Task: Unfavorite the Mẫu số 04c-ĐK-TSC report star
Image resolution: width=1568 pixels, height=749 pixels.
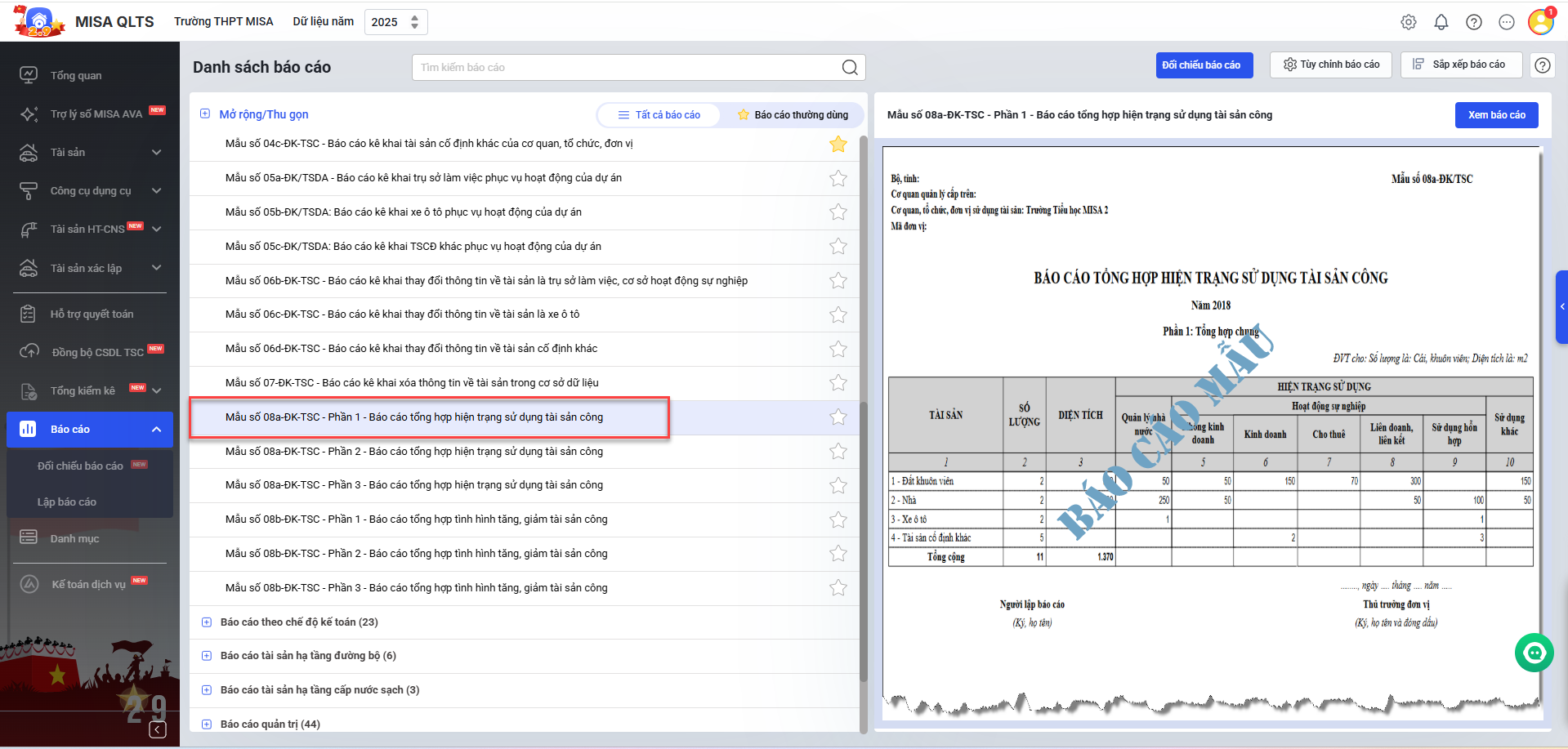Action: click(838, 145)
